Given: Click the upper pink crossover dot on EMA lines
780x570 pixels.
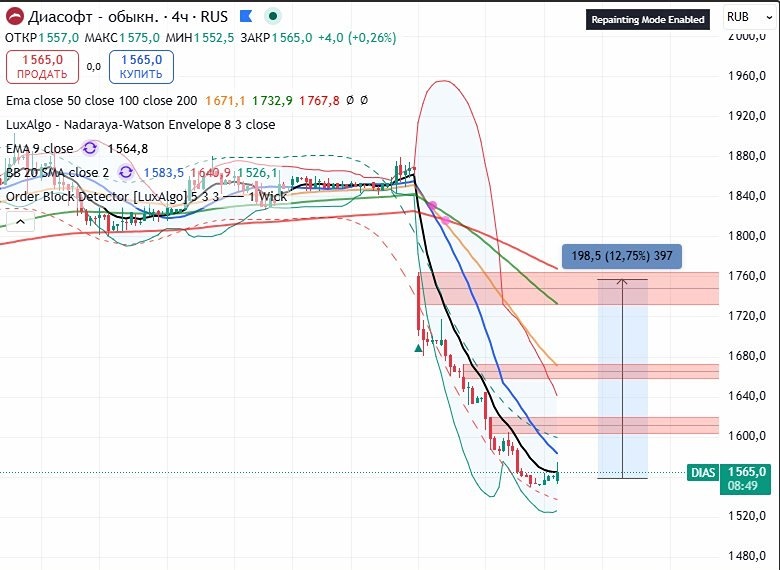Looking at the screenshot, I should coord(432,205).
